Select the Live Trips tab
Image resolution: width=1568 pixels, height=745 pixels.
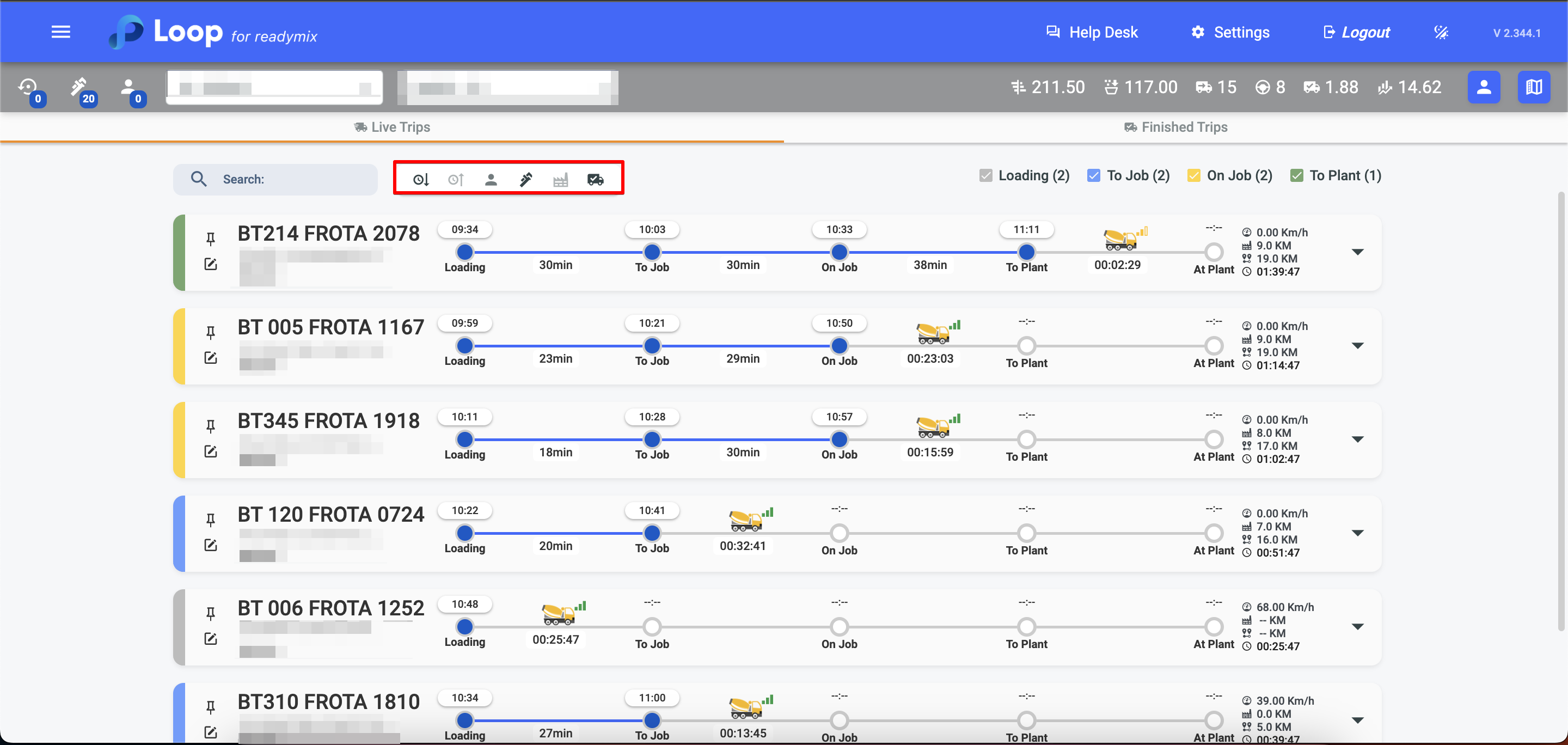coord(392,127)
